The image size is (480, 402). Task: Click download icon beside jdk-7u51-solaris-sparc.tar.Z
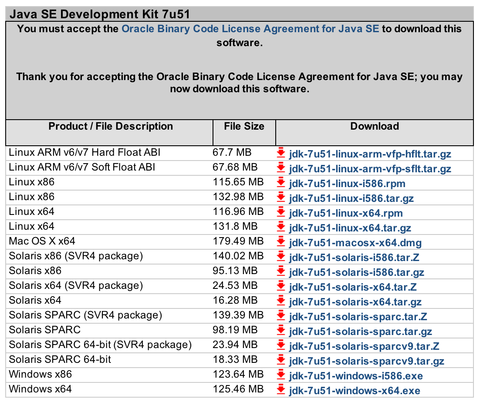coord(281,316)
